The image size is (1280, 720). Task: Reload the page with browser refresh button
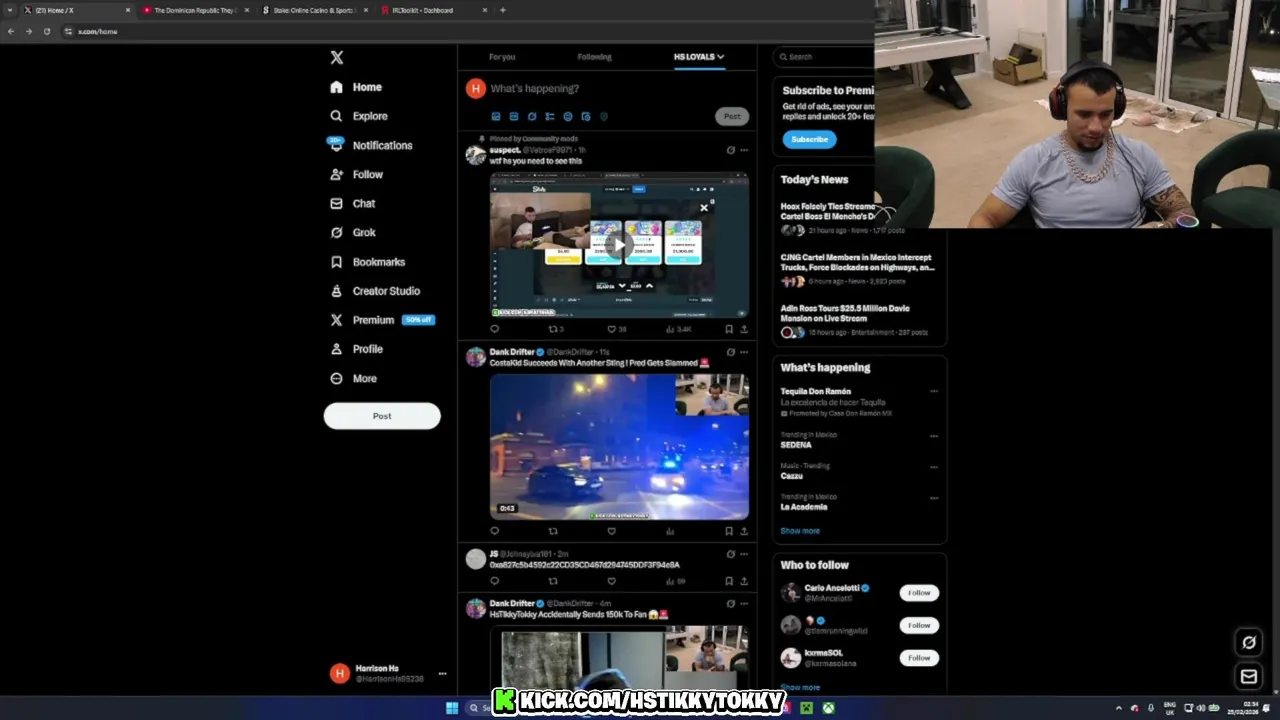(x=46, y=31)
